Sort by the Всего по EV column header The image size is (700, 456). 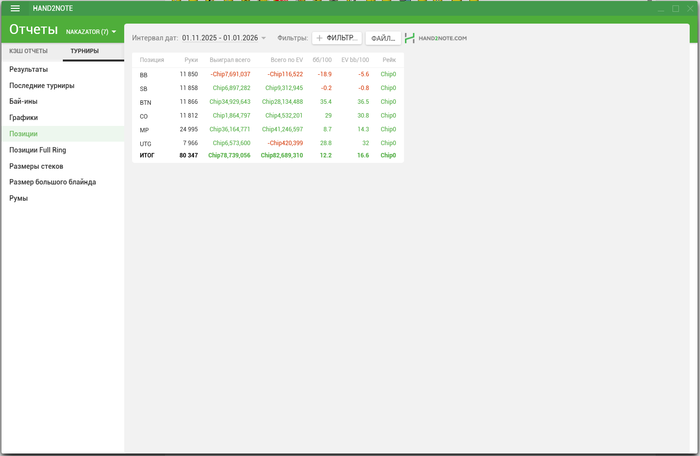pyautogui.click(x=287, y=60)
